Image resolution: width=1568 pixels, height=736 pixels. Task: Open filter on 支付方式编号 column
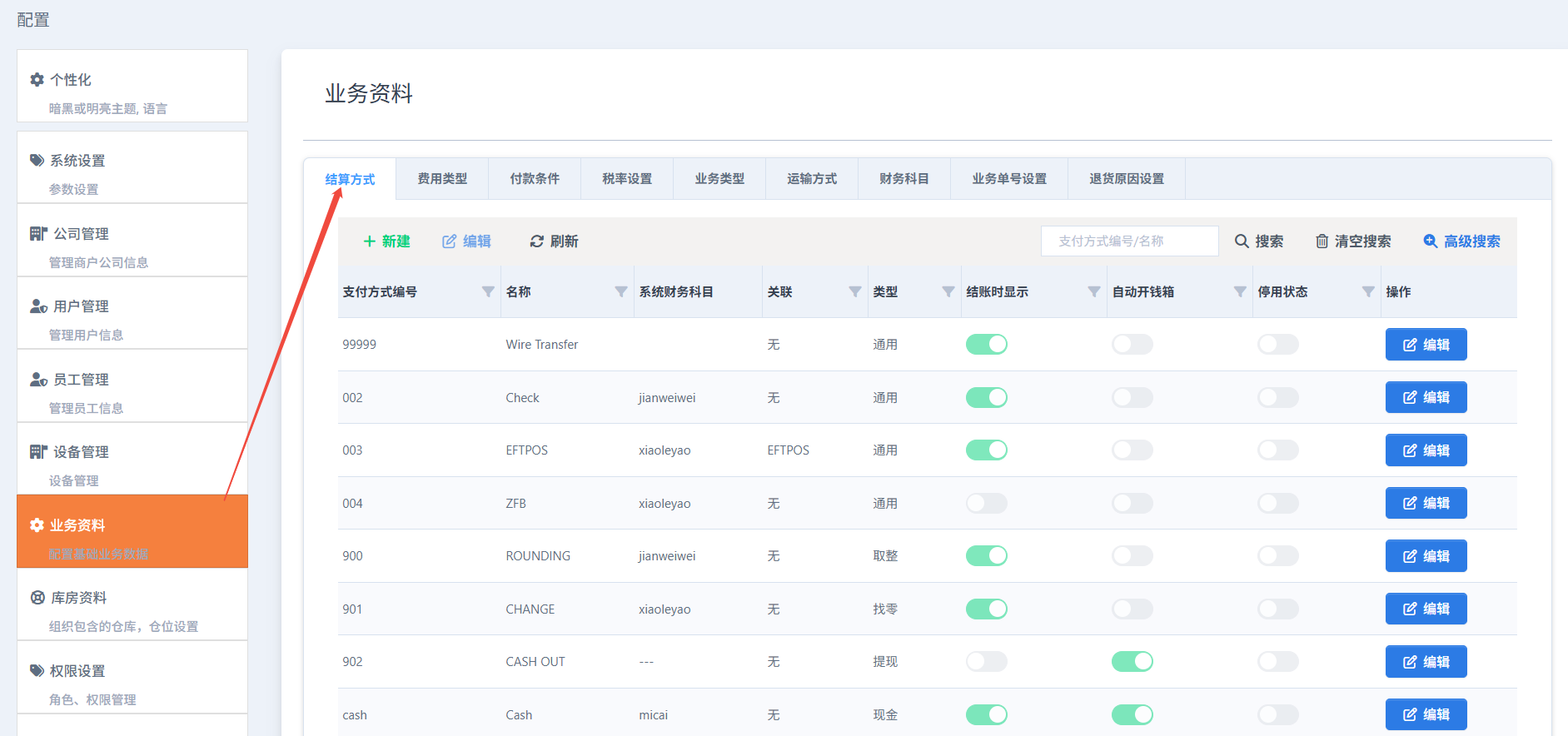pyautogui.click(x=488, y=292)
